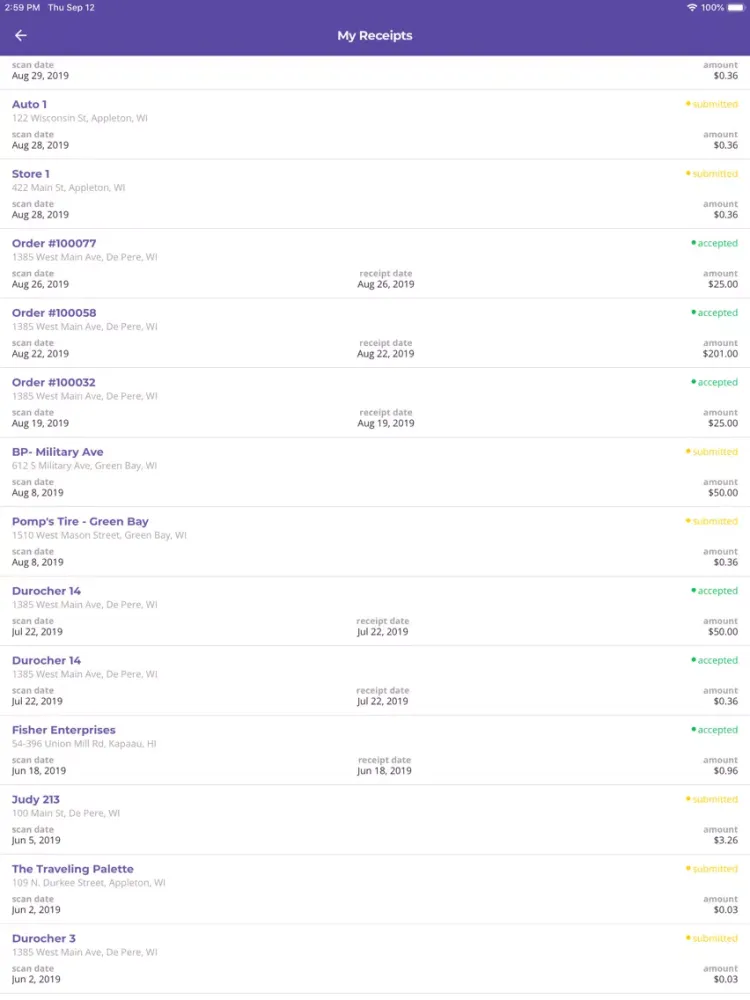
Task: Tap the $201.00 amount on Order #100058
Action: (x=720, y=354)
